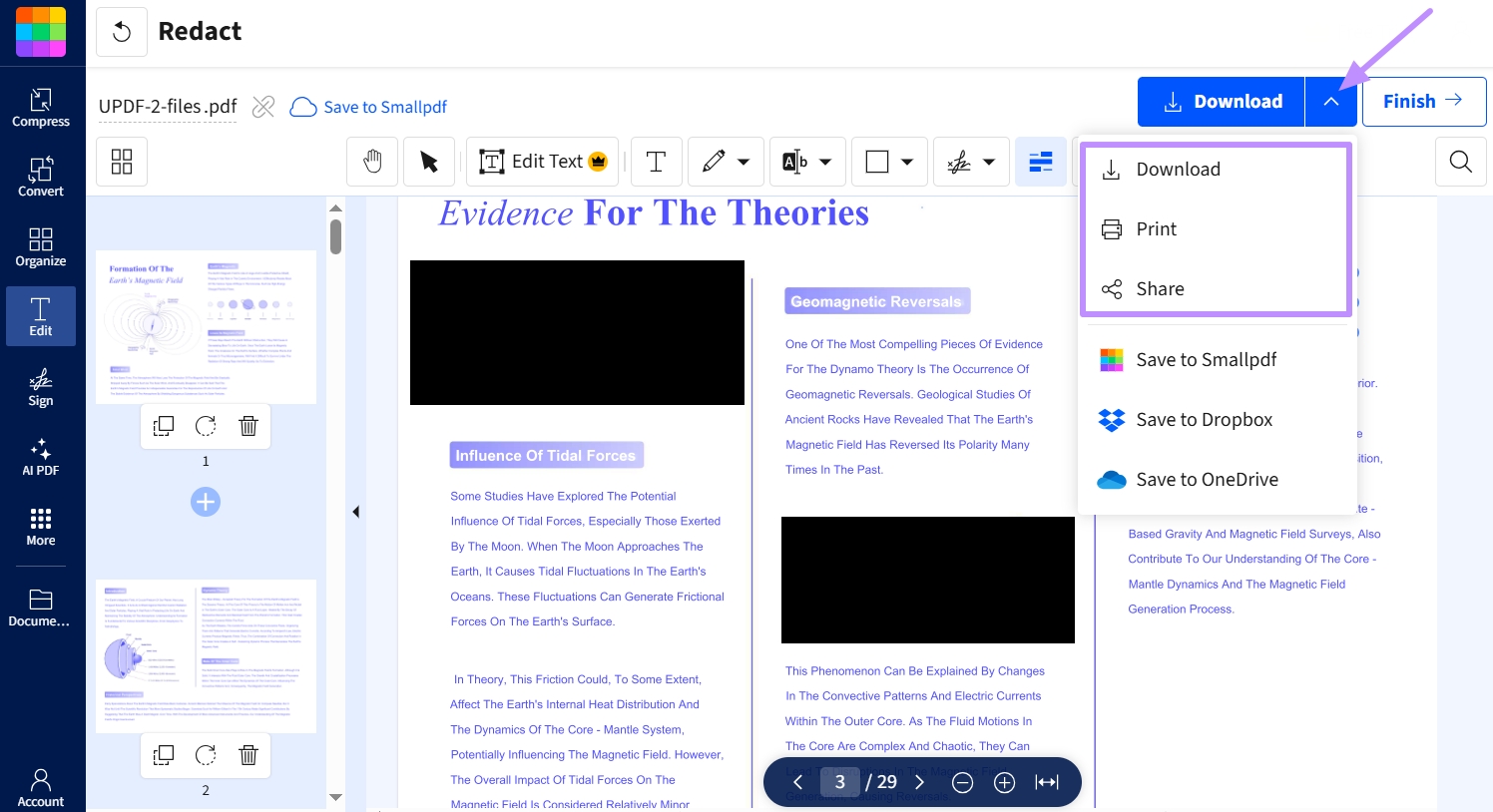This screenshot has height=812, width=1493.
Task: Open AI PDF from the sidebar
Action: pos(40,457)
